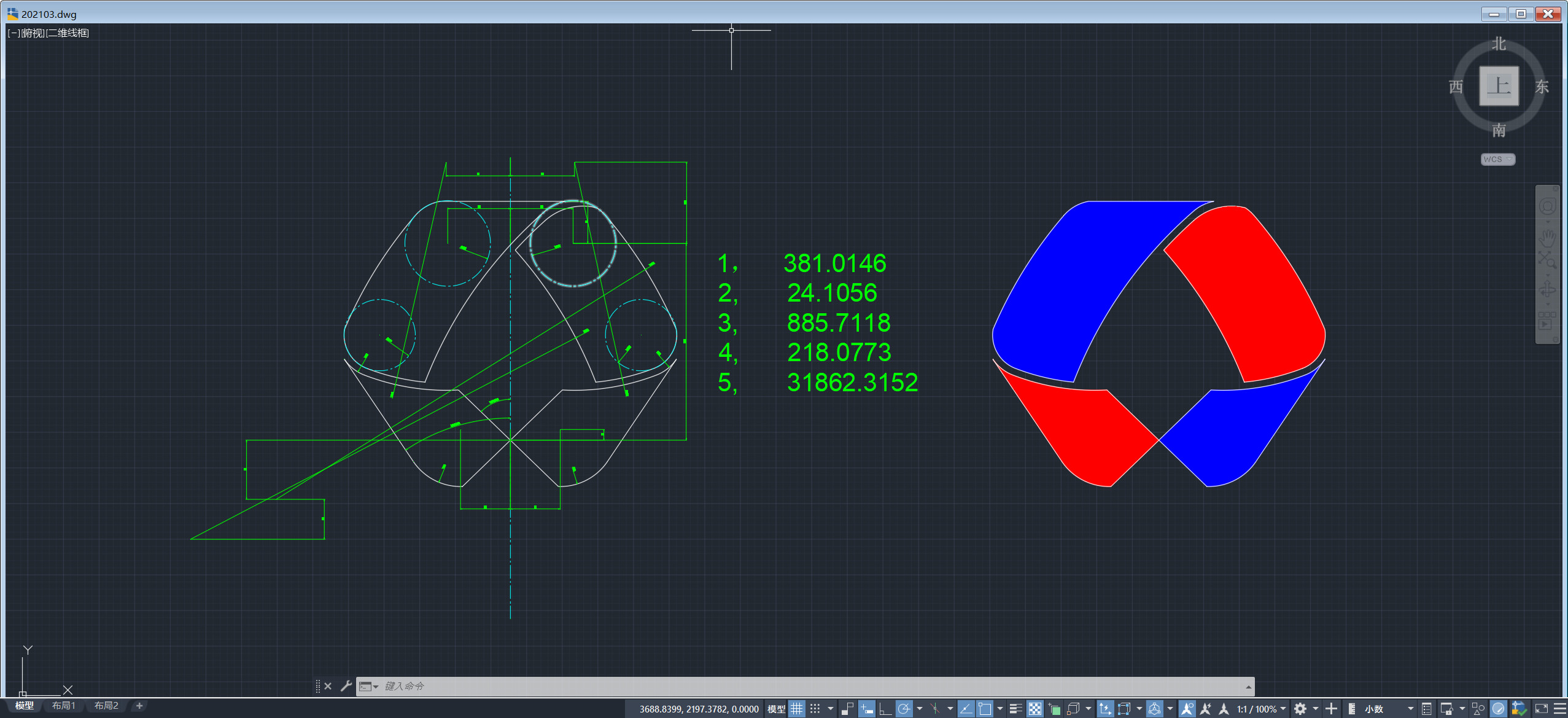The width and height of the screenshot is (1568, 718).
Task: Open gizmo options dropdown arrow
Action: point(1170,709)
